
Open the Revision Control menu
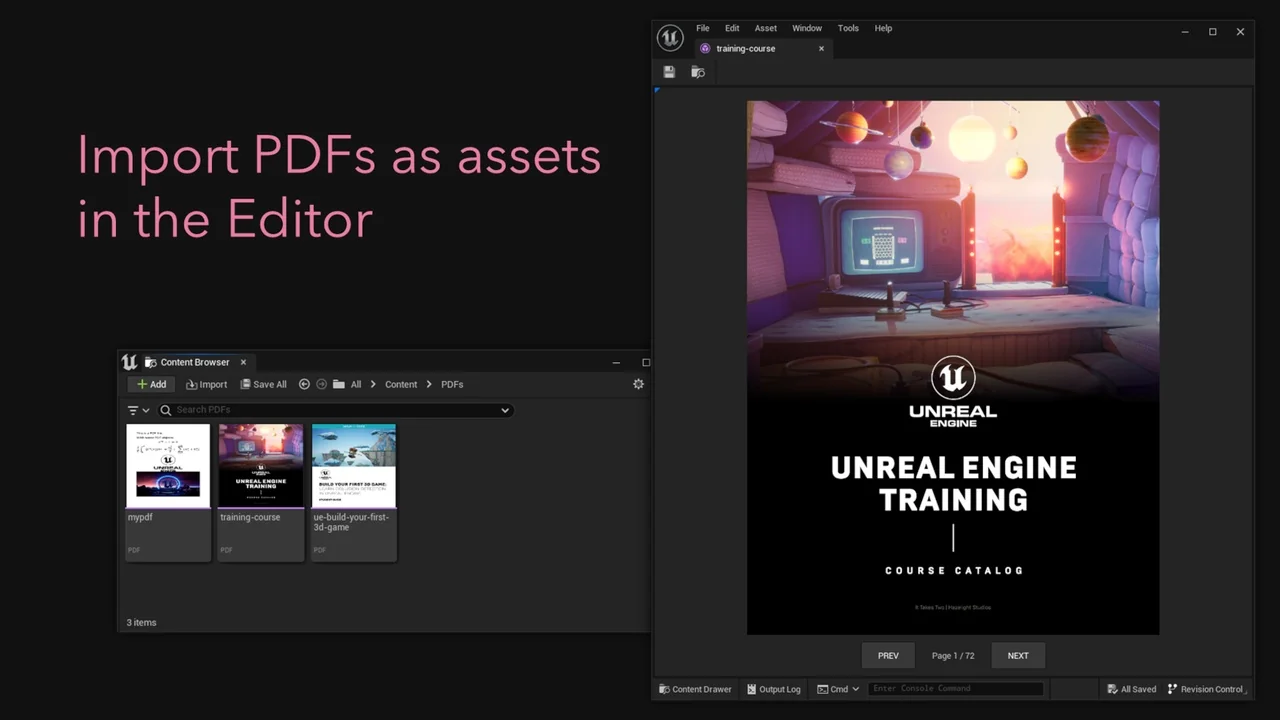[1205, 689]
